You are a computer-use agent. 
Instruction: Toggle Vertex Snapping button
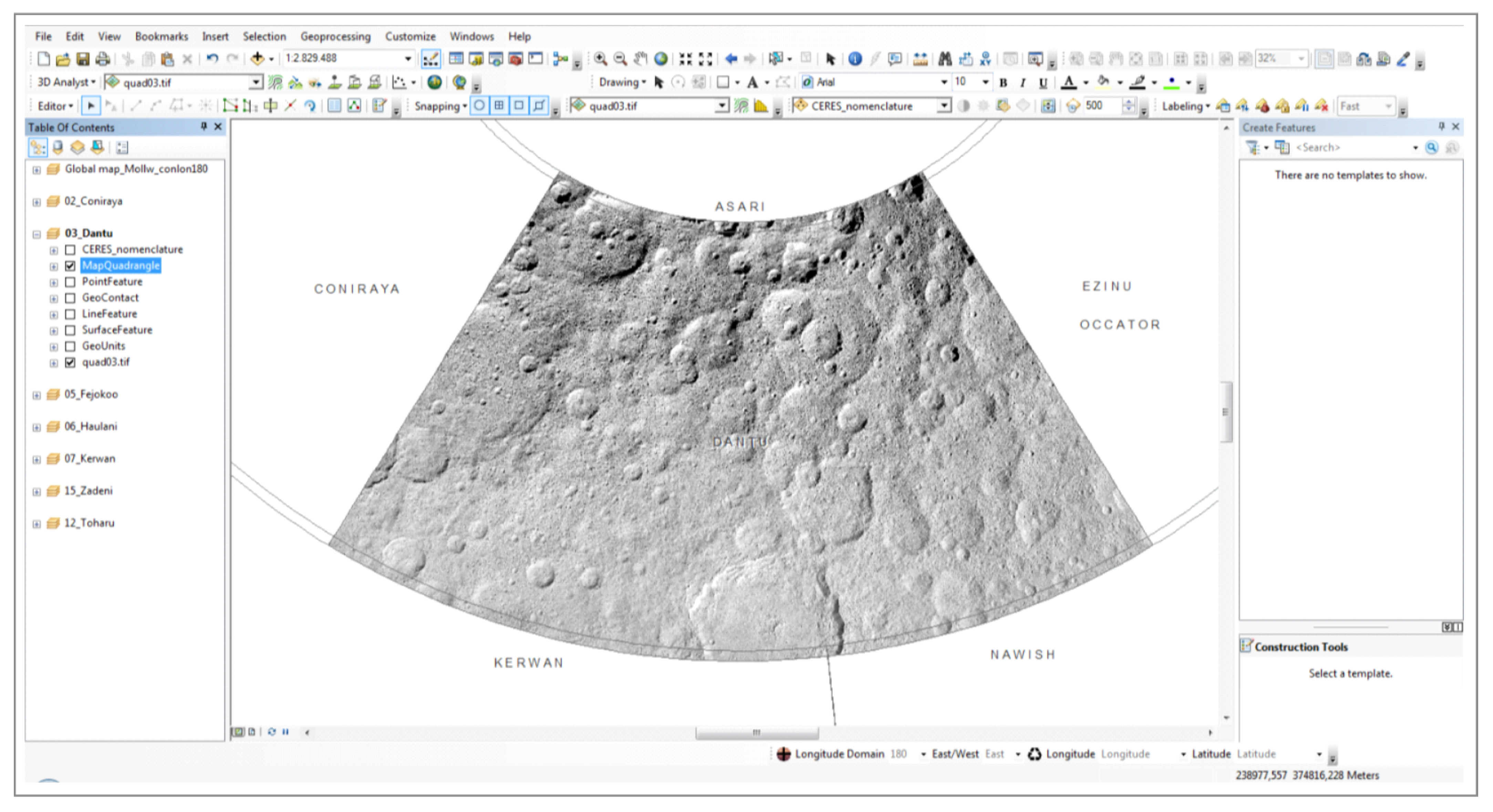tap(519, 106)
